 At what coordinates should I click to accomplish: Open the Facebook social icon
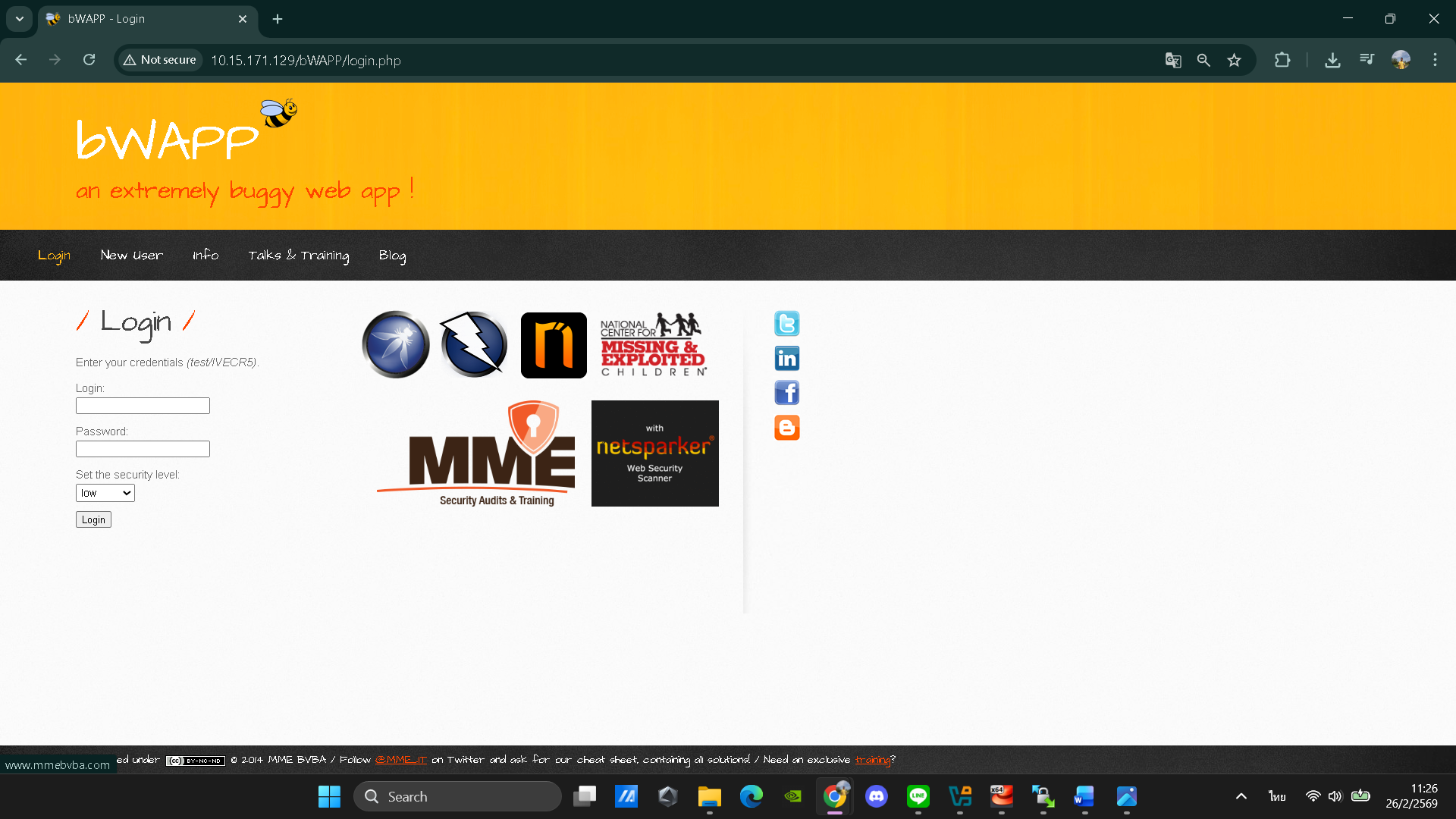tap(786, 393)
